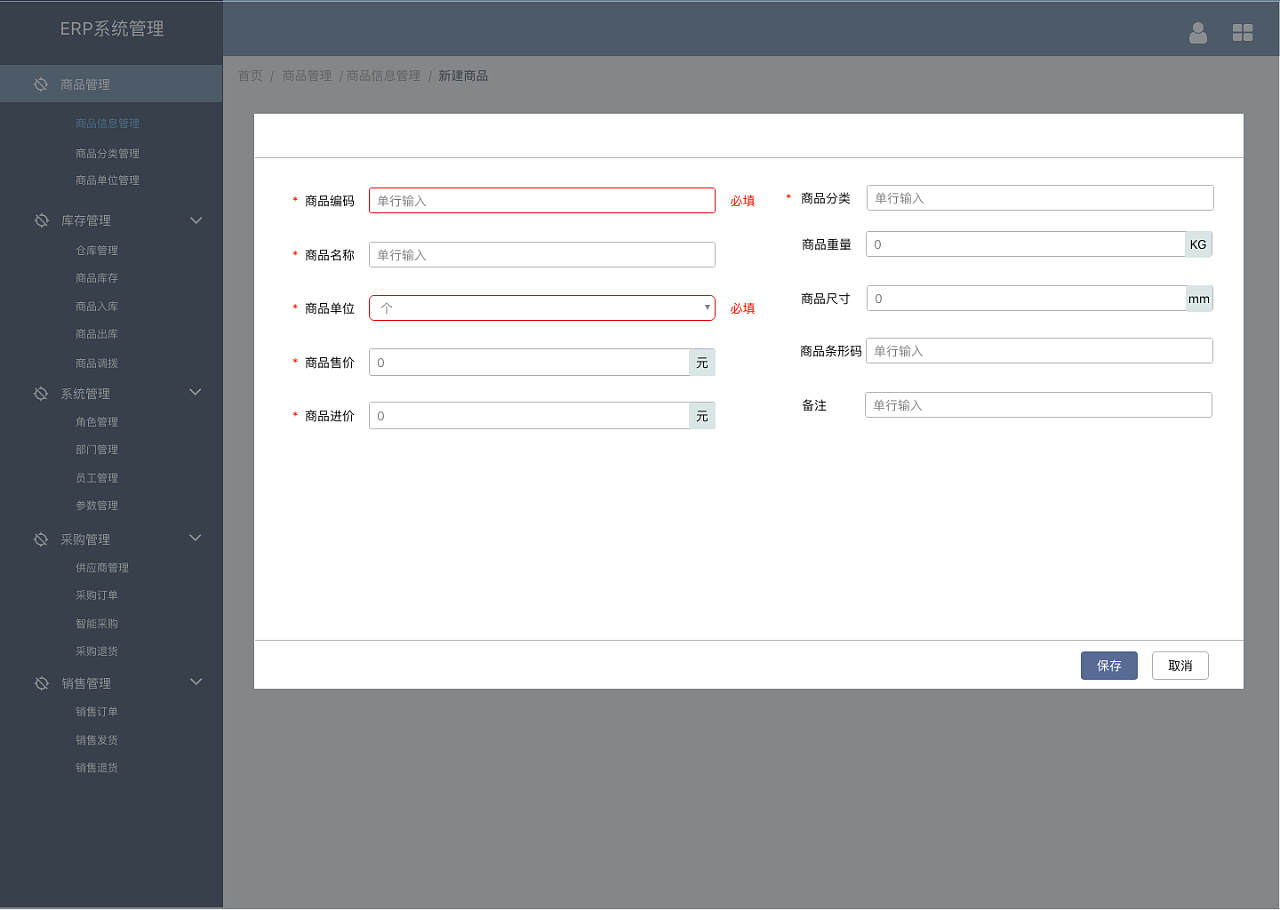Click 新建商品 breadcrumb text
Image resolution: width=1280 pixels, height=910 pixels.
tap(463, 76)
